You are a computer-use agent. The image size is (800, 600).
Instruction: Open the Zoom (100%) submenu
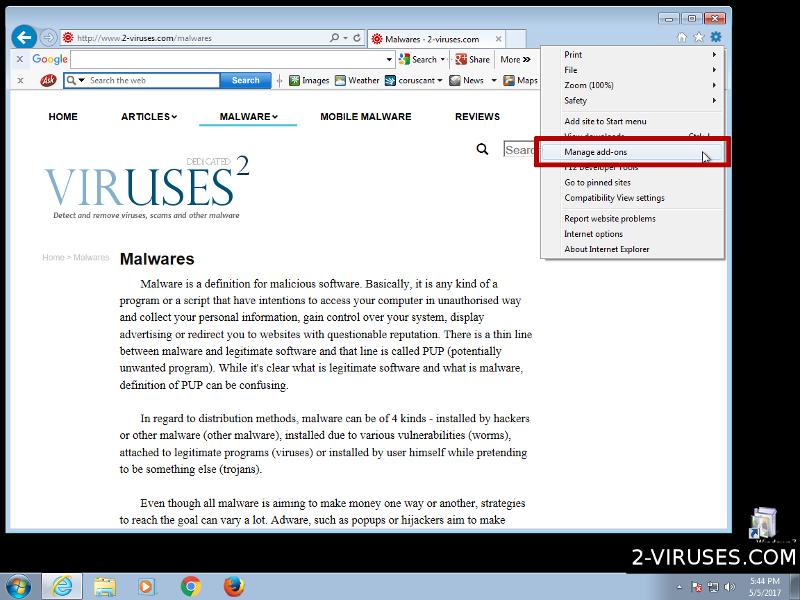633,85
